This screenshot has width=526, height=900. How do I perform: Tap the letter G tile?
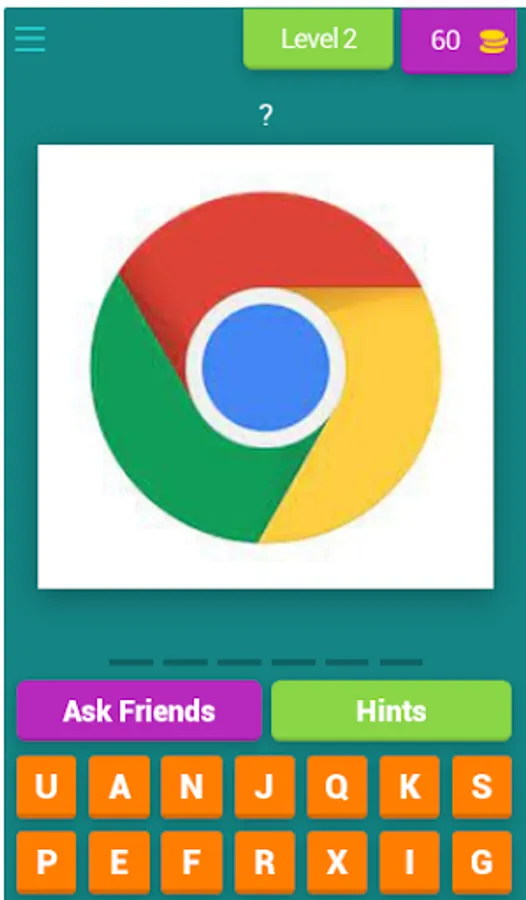pyautogui.click(x=482, y=862)
